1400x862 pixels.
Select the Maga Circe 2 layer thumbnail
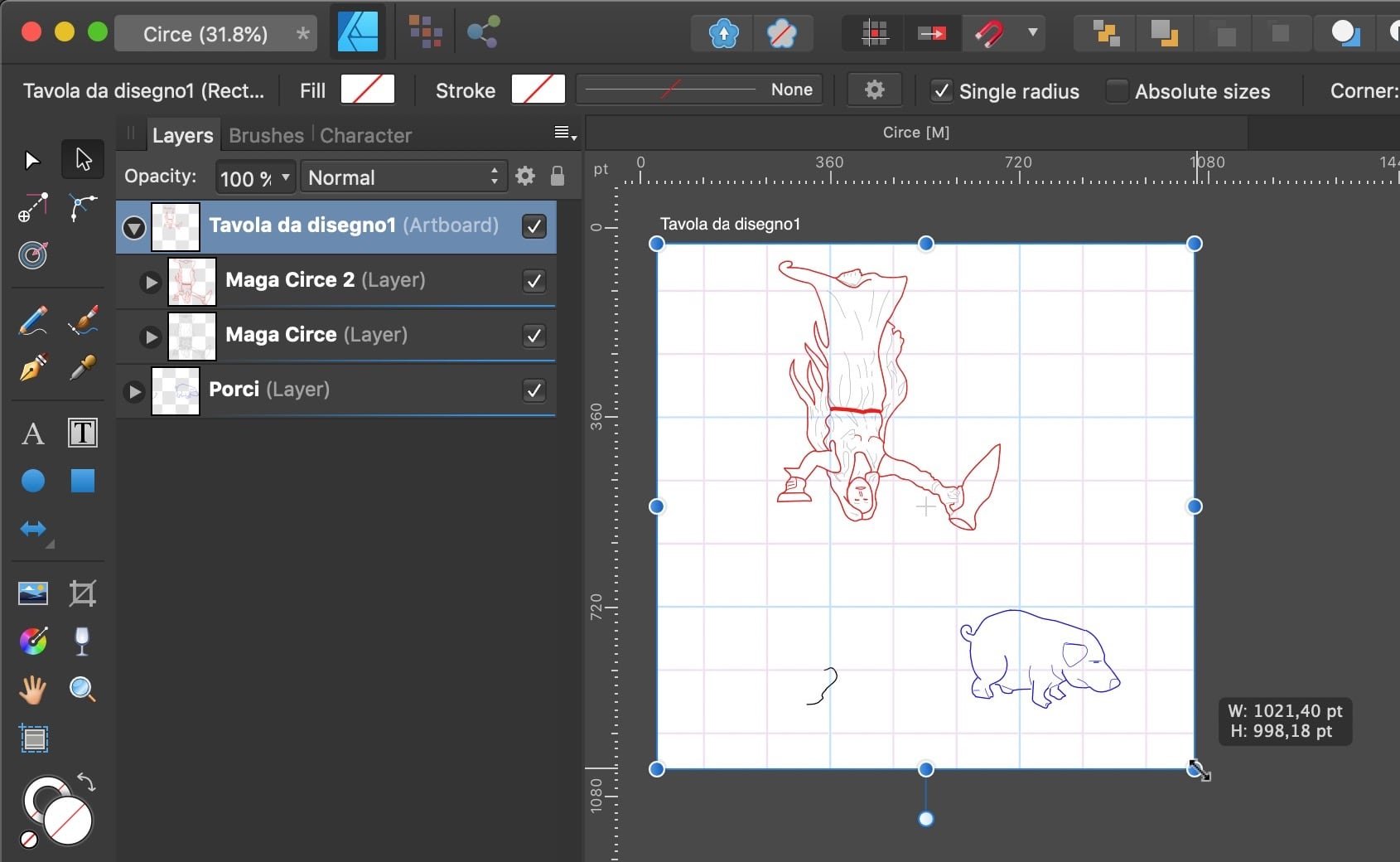(x=192, y=282)
